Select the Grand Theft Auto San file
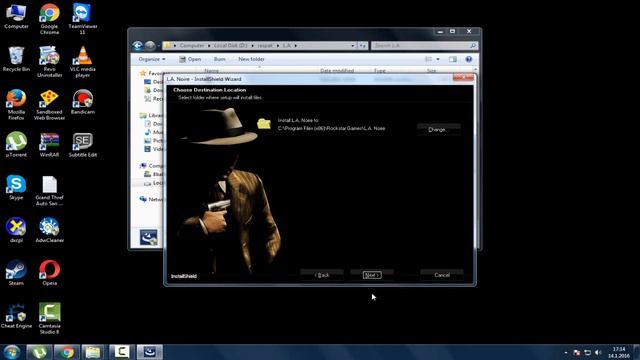This screenshot has width=640, height=360. pyautogui.click(x=49, y=190)
